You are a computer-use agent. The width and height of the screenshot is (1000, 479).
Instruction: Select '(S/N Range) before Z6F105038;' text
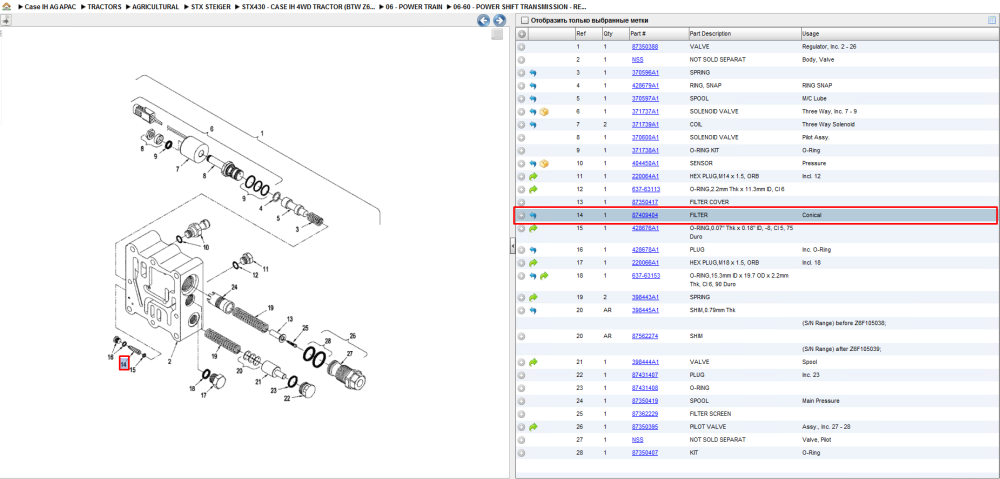[x=844, y=323]
